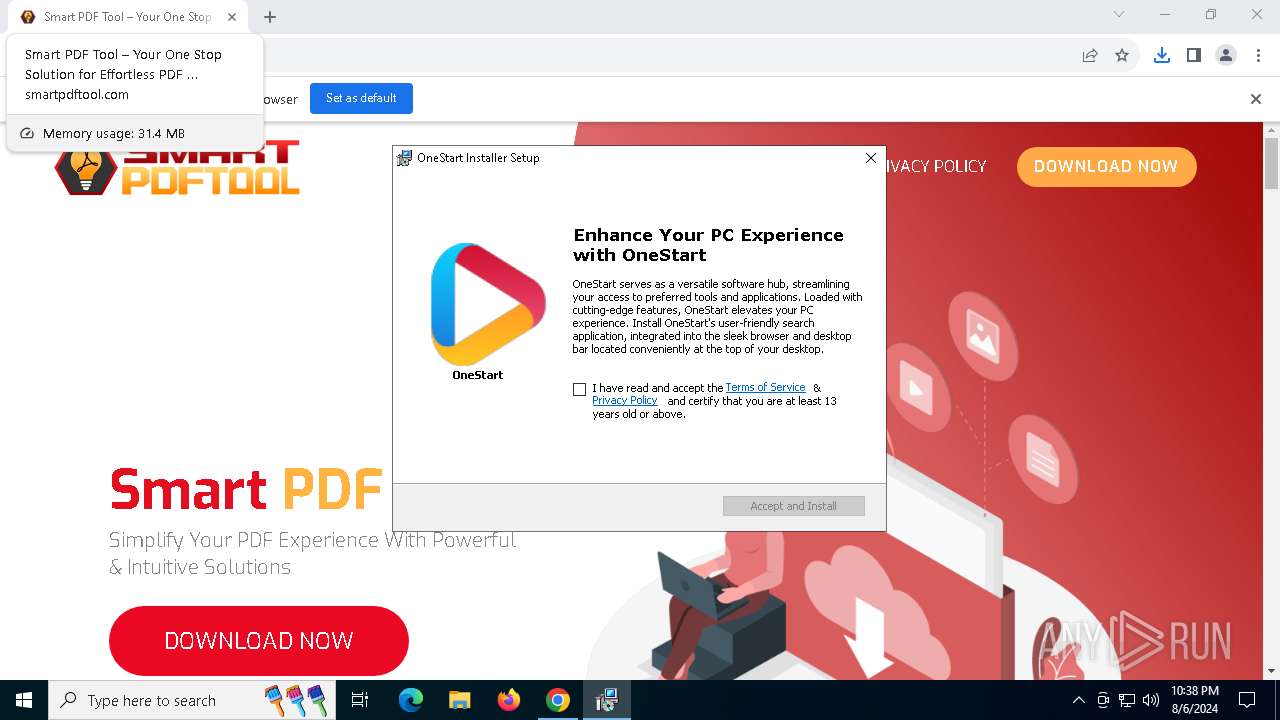Screen dimensions: 1280x720
Task: Show hidden system tray icons
Action: coord(1078,700)
